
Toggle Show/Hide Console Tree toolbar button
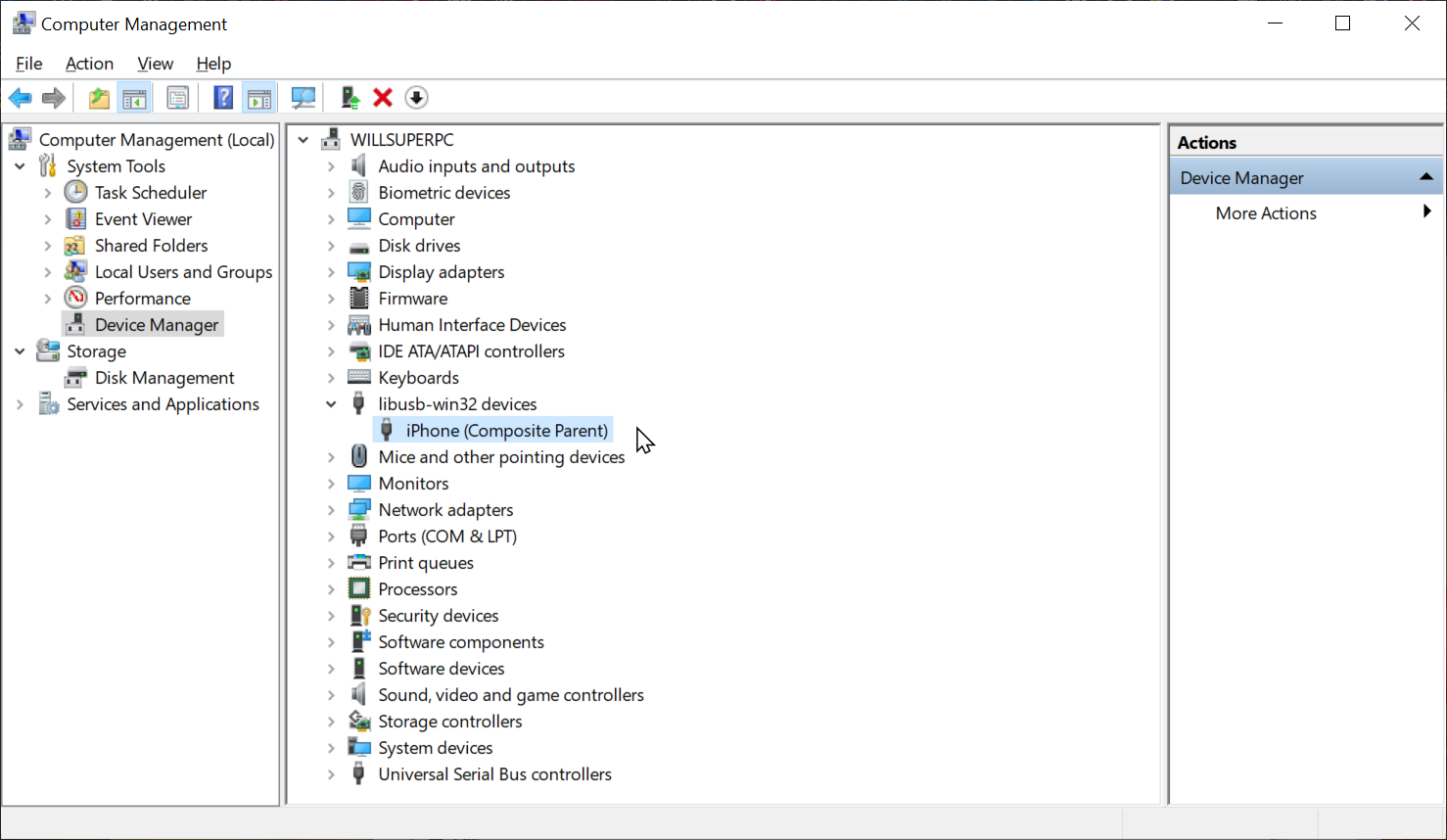[134, 98]
